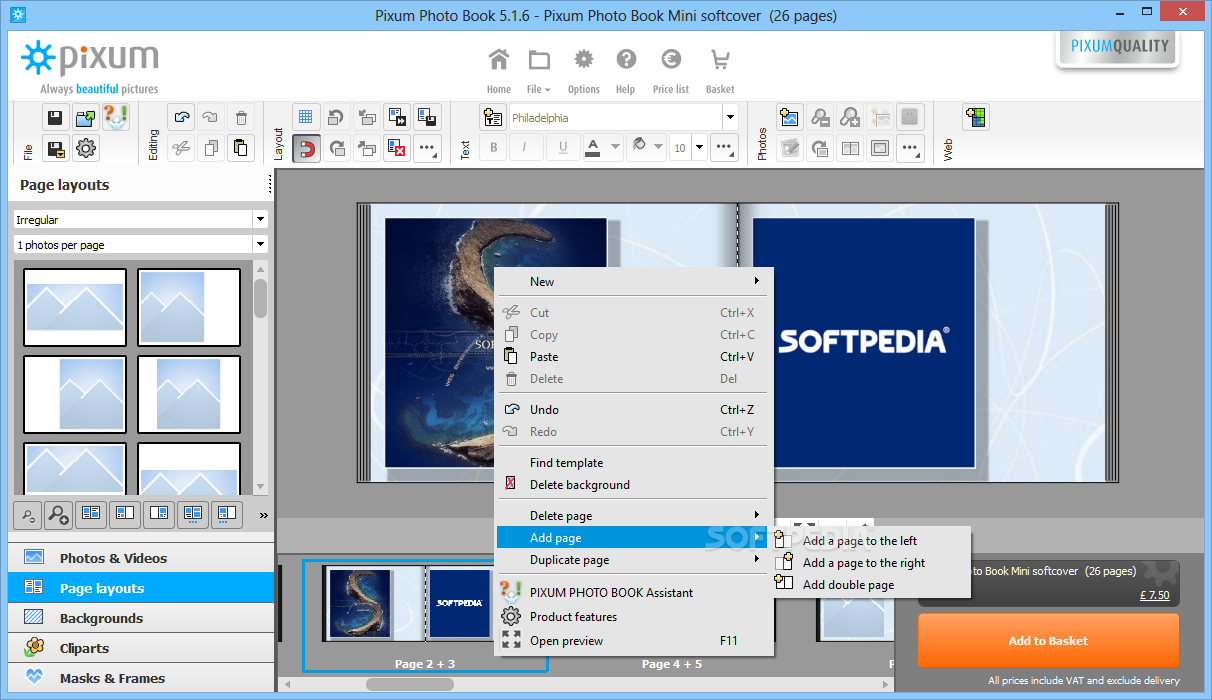The height and width of the screenshot is (700, 1212).
Task: Open the Cliparts panel
Action: tap(141, 648)
